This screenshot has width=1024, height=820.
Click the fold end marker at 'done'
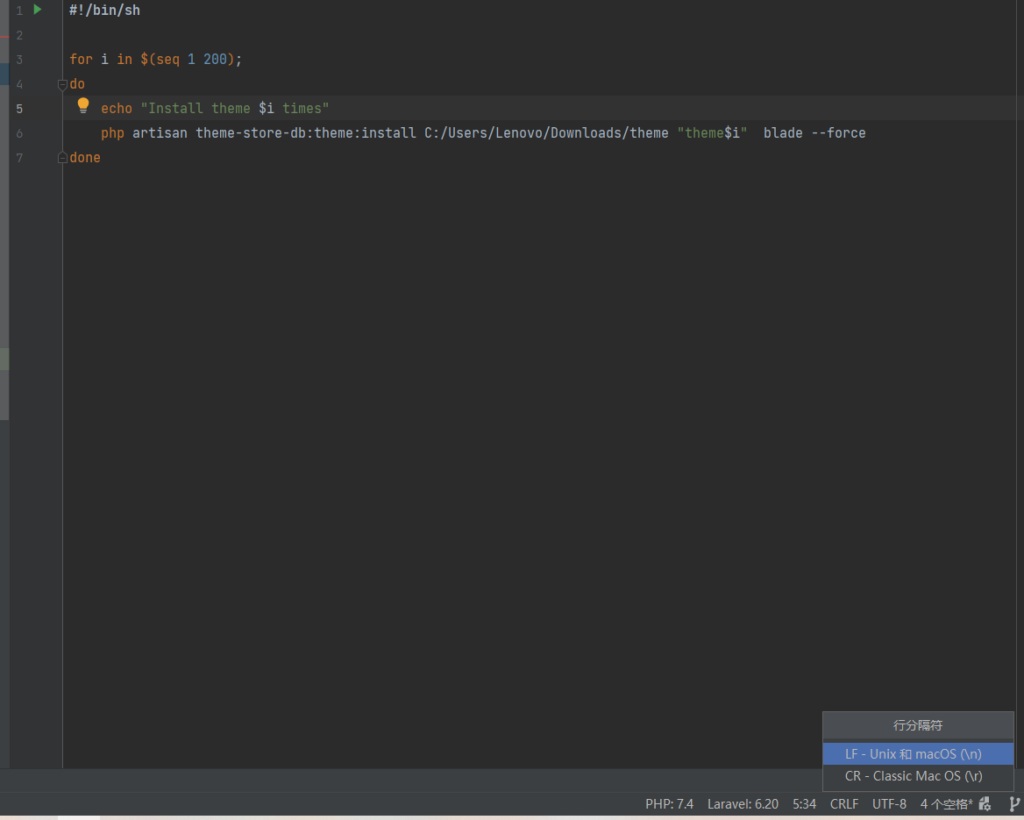(x=63, y=158)
